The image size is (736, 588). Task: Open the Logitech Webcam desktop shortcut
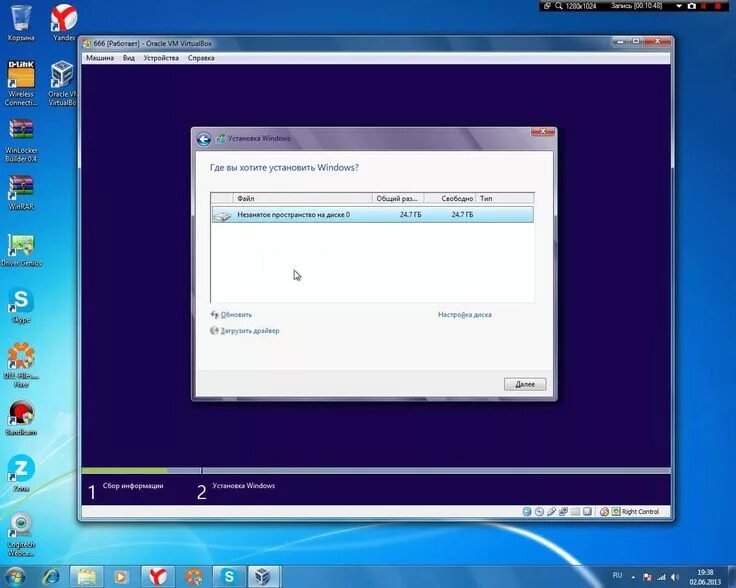coord(21,535)
